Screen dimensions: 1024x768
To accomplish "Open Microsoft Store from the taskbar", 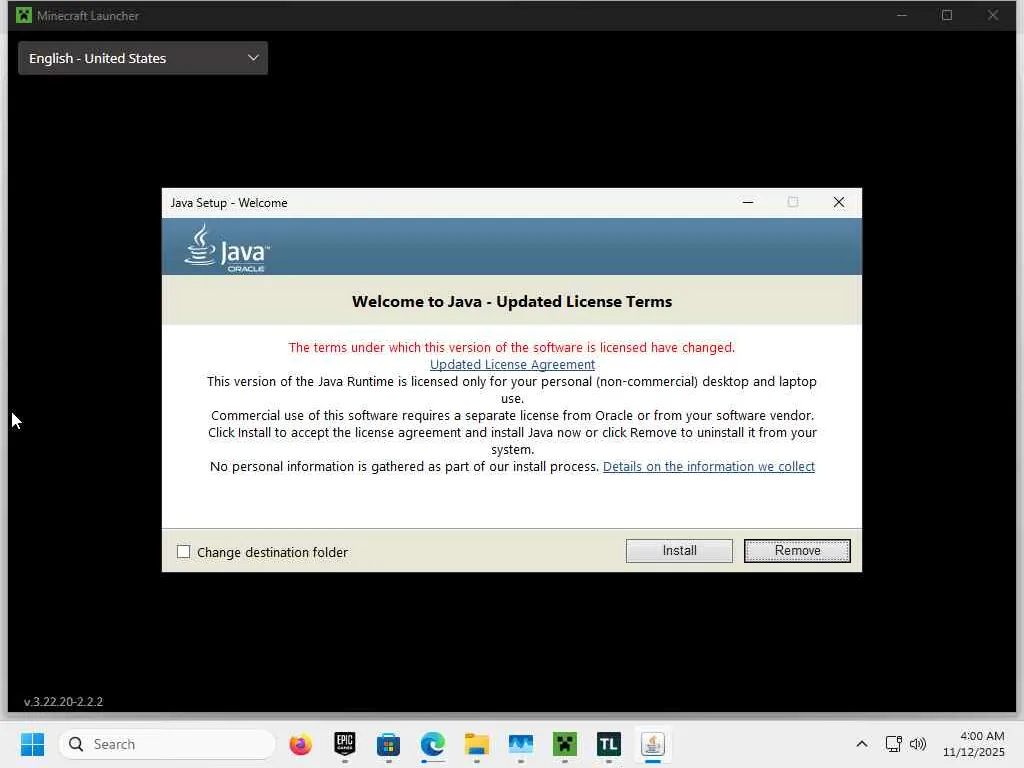I will (x=389, y=744).
